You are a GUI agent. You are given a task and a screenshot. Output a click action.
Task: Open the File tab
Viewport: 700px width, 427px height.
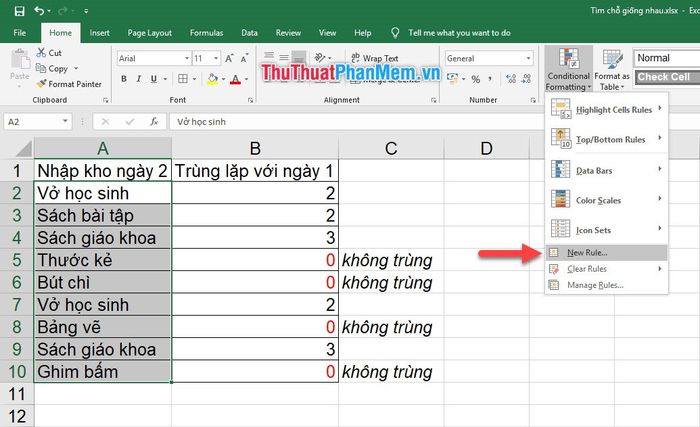[x=20, y=33]
